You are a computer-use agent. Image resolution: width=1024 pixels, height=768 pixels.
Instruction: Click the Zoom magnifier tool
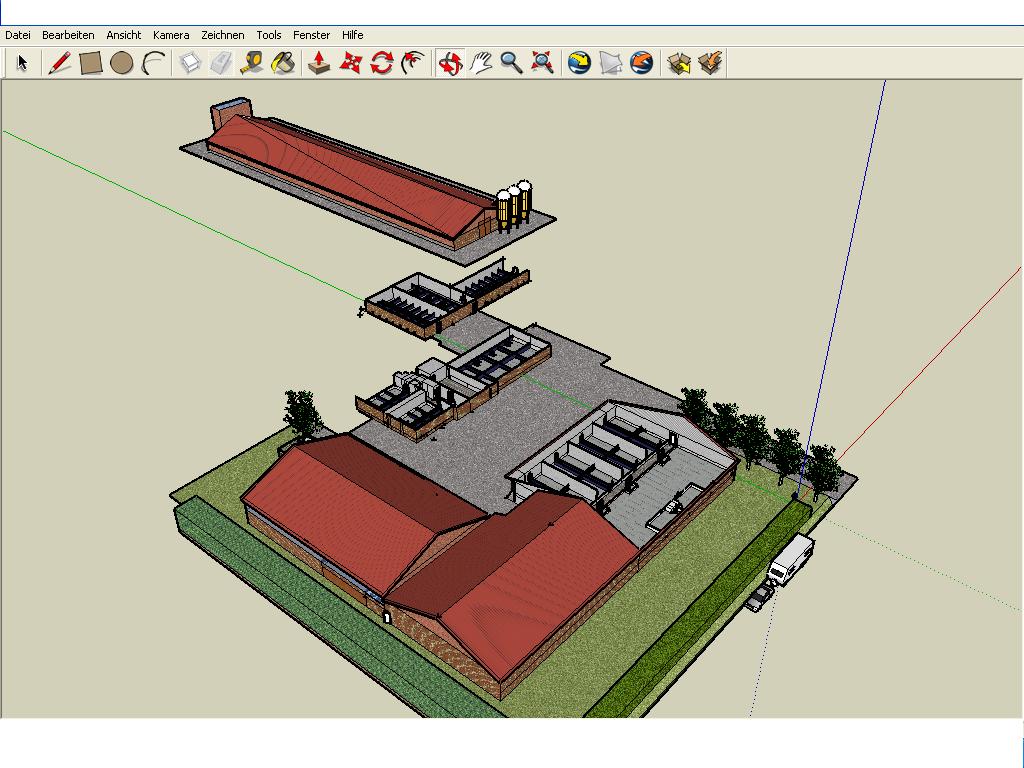(x=511, y=63)
